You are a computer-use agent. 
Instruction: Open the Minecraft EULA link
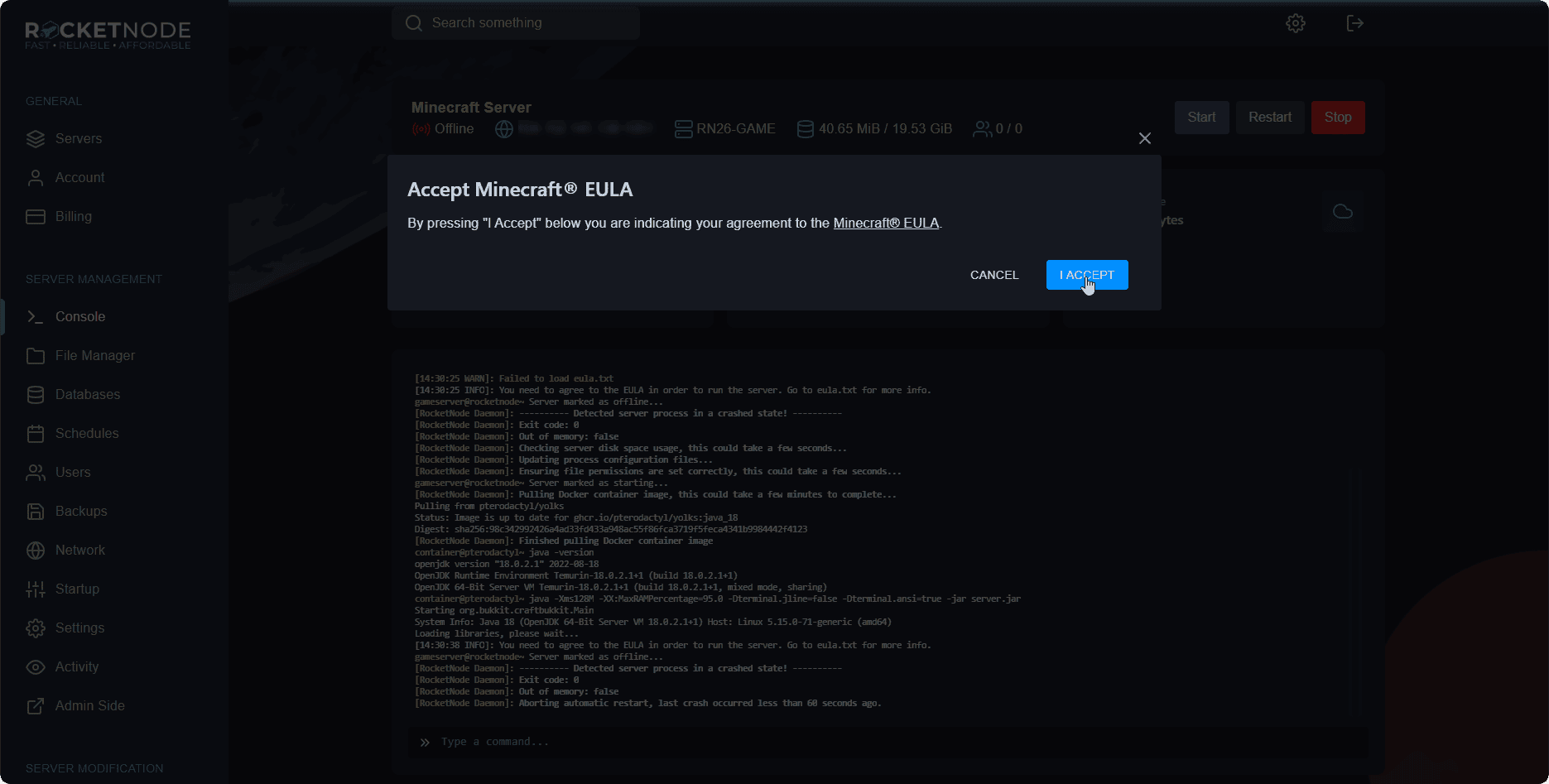(885, 223)
